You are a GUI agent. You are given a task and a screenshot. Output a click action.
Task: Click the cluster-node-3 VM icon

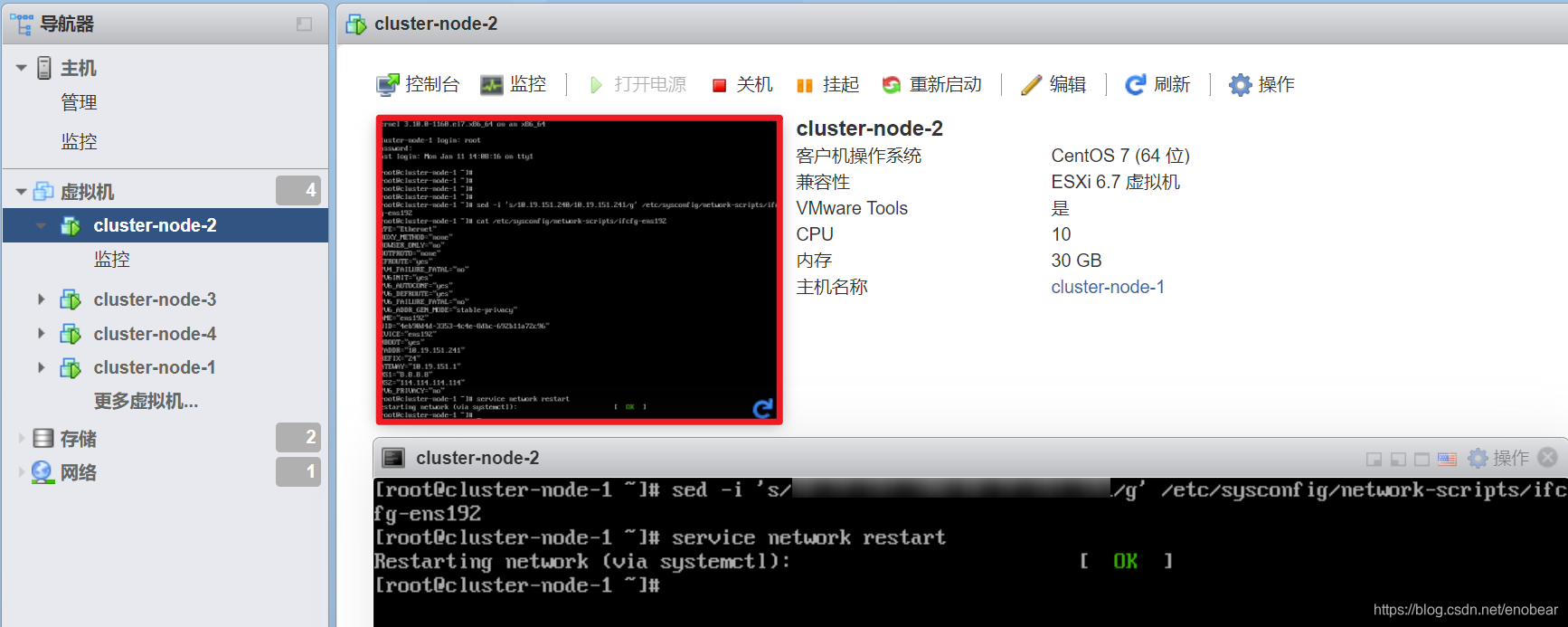[x=71, y=299]
